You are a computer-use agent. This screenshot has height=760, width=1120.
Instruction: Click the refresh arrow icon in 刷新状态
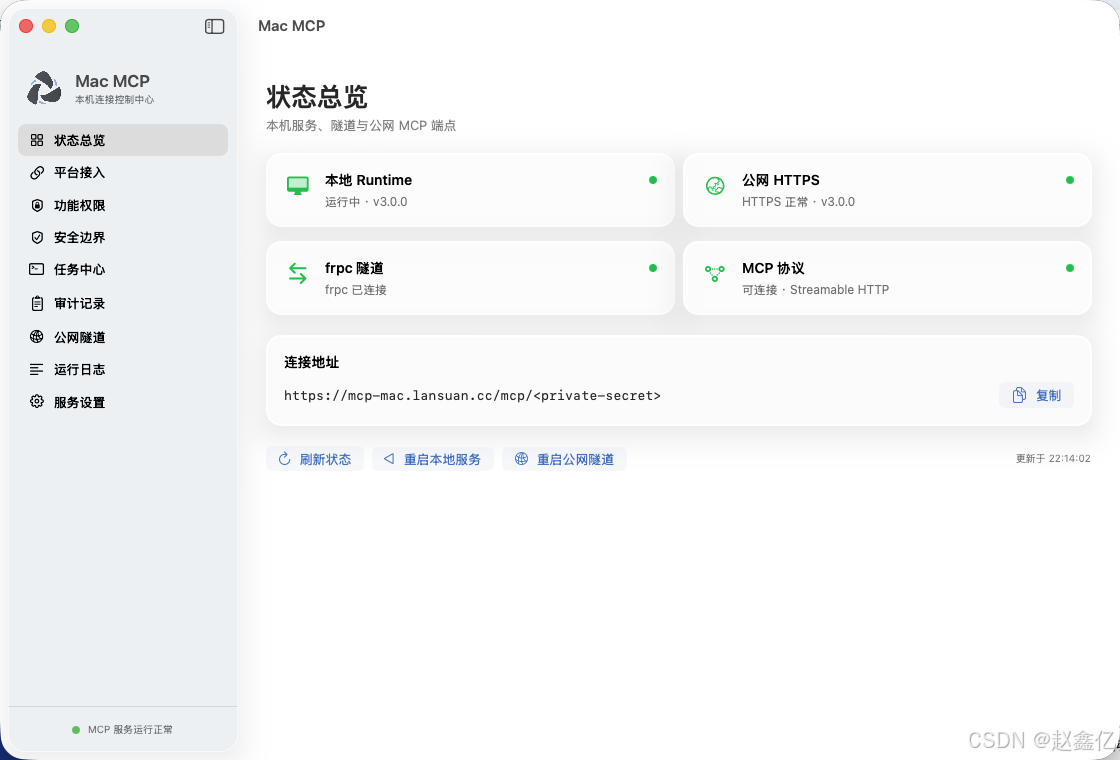click(284, 459)
